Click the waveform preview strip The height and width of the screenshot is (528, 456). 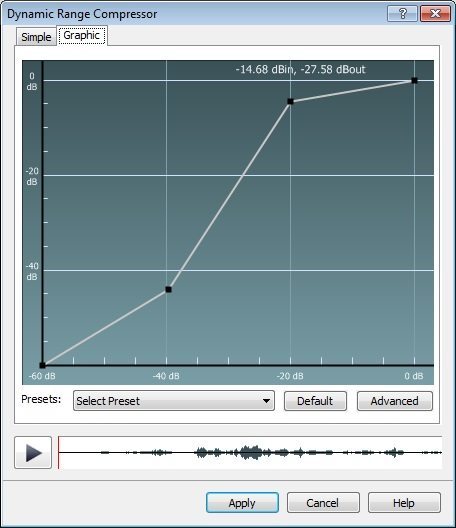(x=250, y=453)
